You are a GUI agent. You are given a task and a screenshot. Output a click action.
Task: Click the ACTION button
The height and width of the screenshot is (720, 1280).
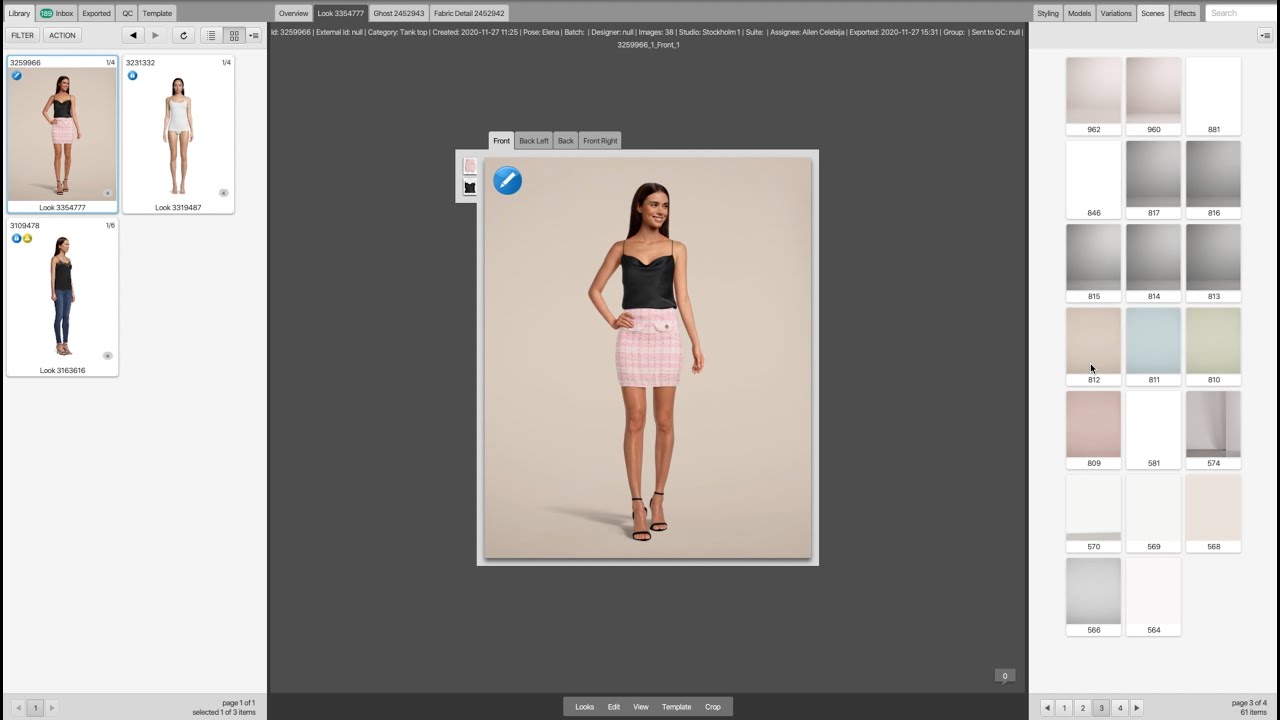click(62, 35)
